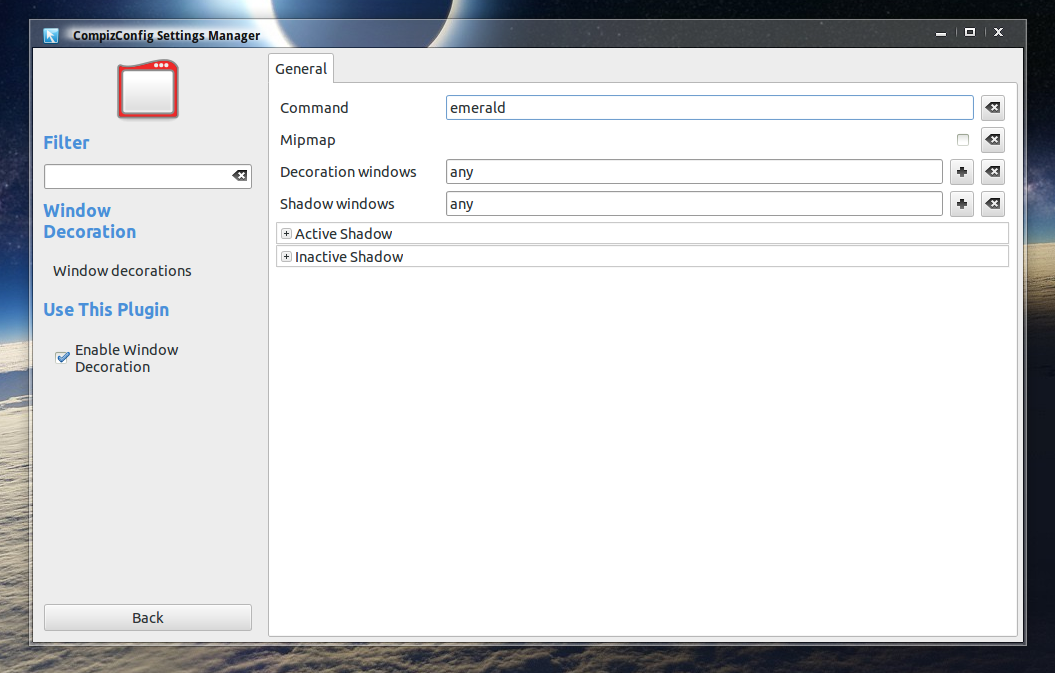Viewport: 1055px width, 673px height.
Task: Click the red Window Decoration plugin icon
Action: click(x=147, y=90)
